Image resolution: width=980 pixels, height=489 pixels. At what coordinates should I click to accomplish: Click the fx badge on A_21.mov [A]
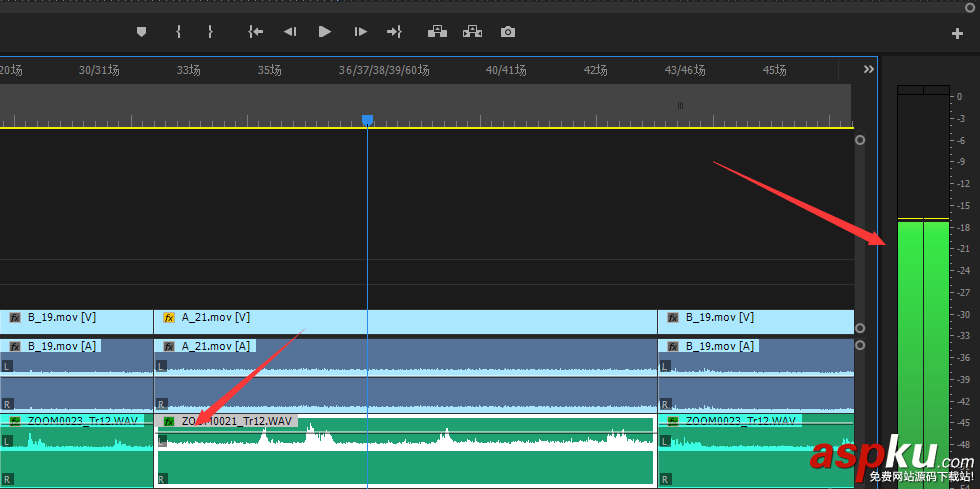click(169, 346)
